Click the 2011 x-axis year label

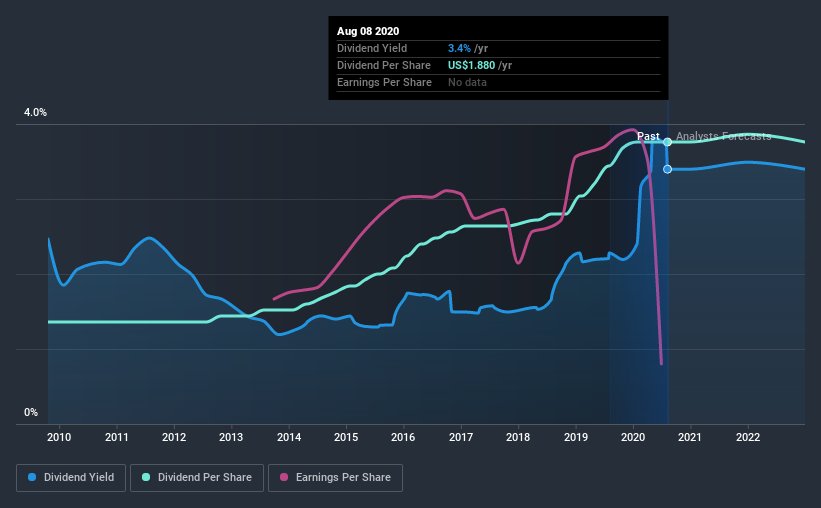pos(117,437)
